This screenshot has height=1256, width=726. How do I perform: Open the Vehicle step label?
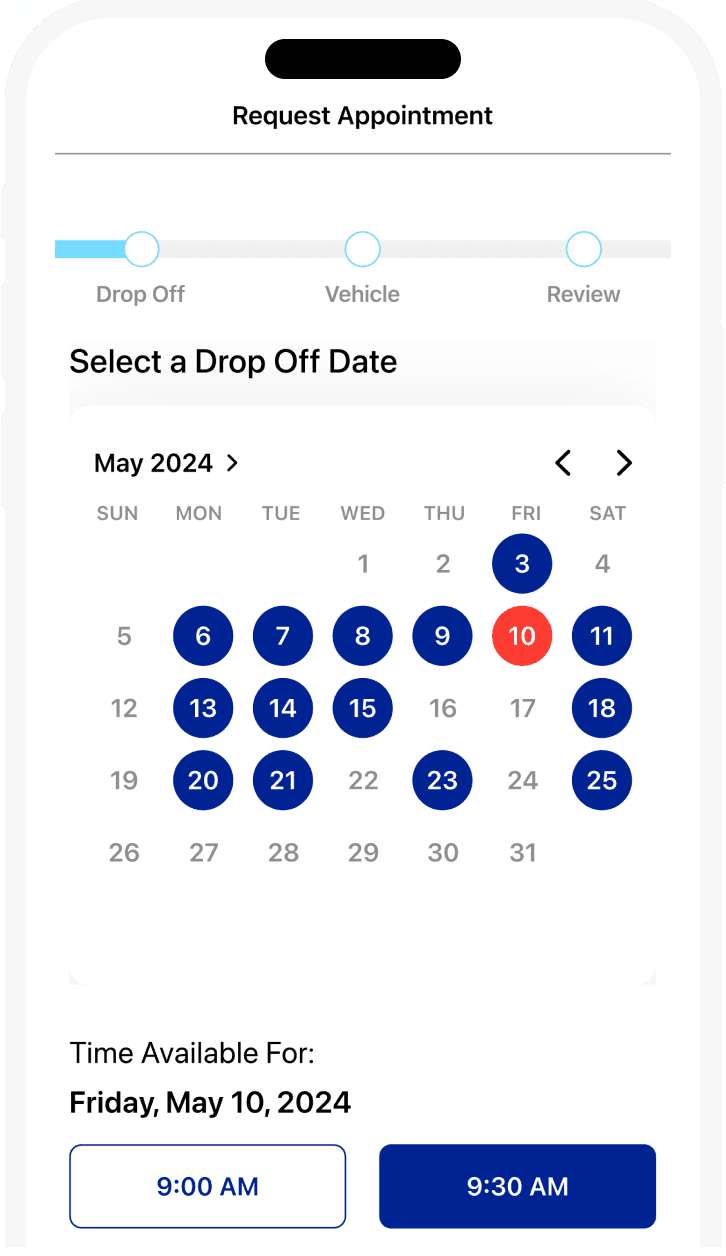point(362,294)
